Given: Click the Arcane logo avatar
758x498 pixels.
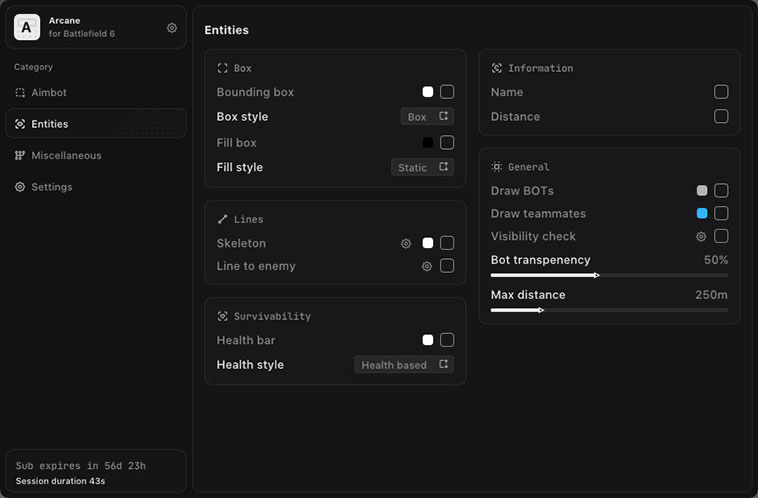Looking at the screenshot, I should [x=27, y=28].
